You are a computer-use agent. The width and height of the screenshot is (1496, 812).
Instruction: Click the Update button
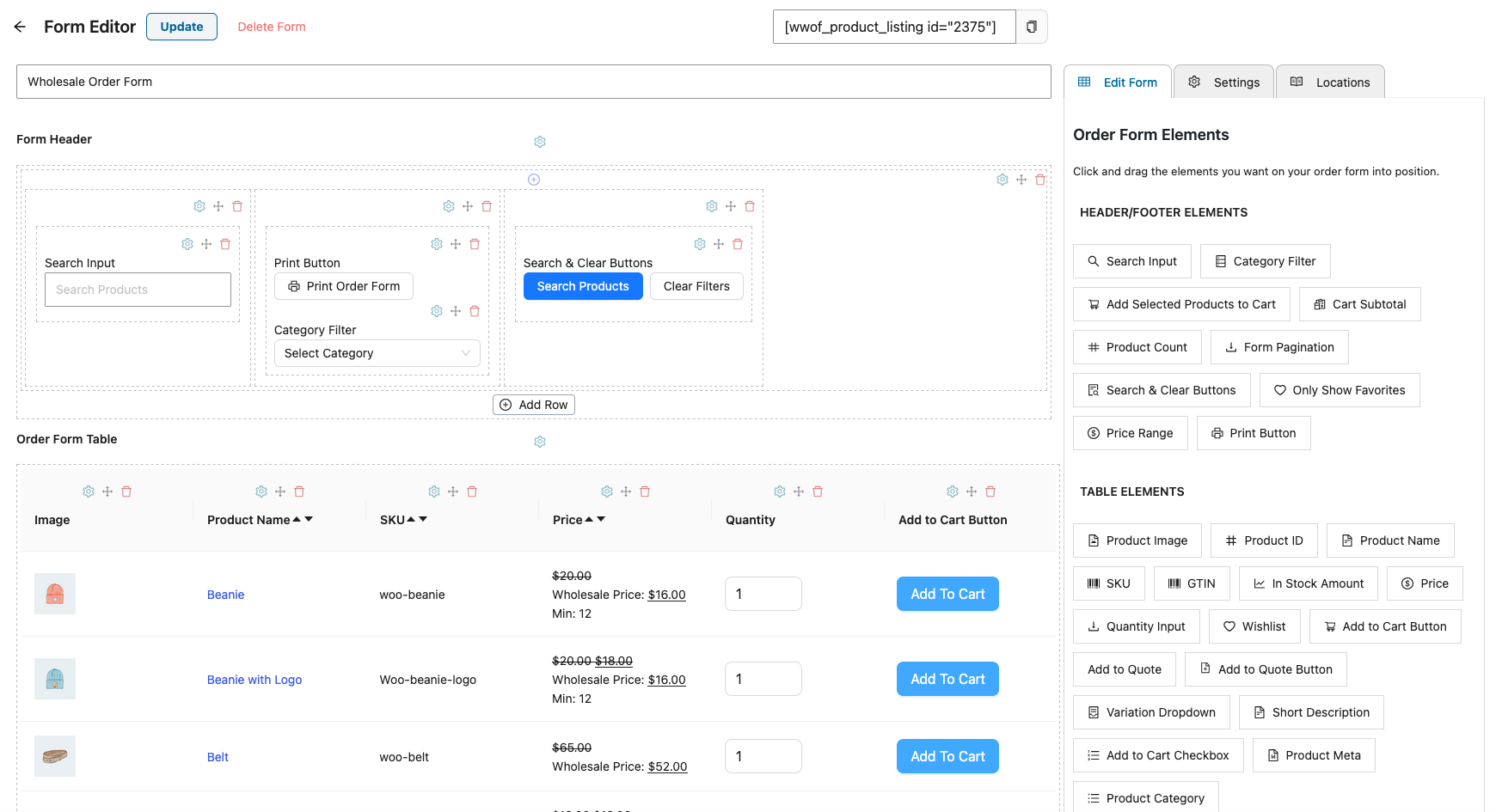coord(181,27)
